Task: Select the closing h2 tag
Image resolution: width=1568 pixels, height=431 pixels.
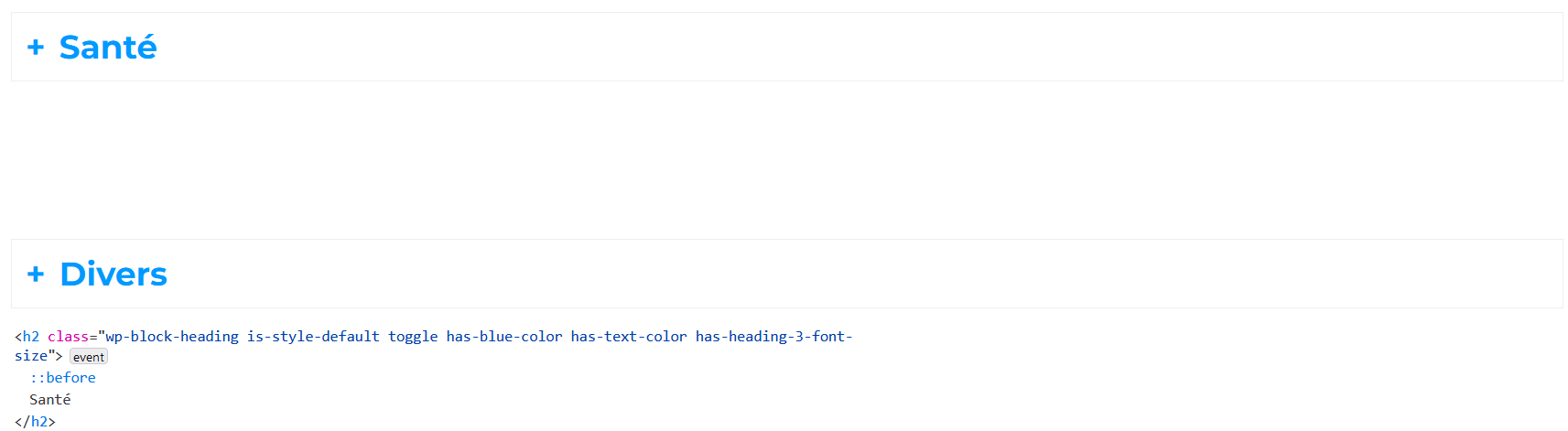Action: 35,422
